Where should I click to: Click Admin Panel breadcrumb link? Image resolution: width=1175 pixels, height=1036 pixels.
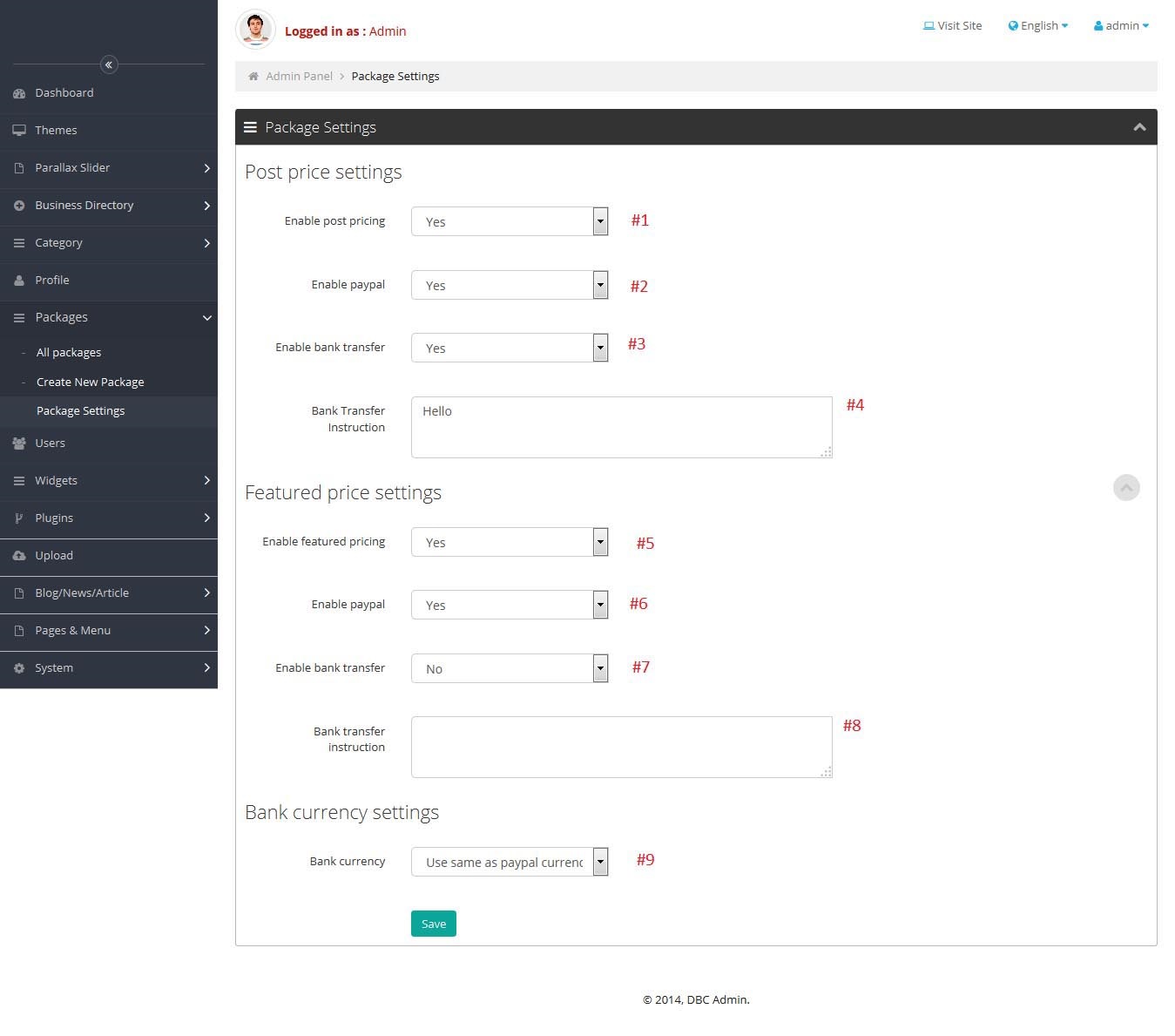(x=299, y=77)
